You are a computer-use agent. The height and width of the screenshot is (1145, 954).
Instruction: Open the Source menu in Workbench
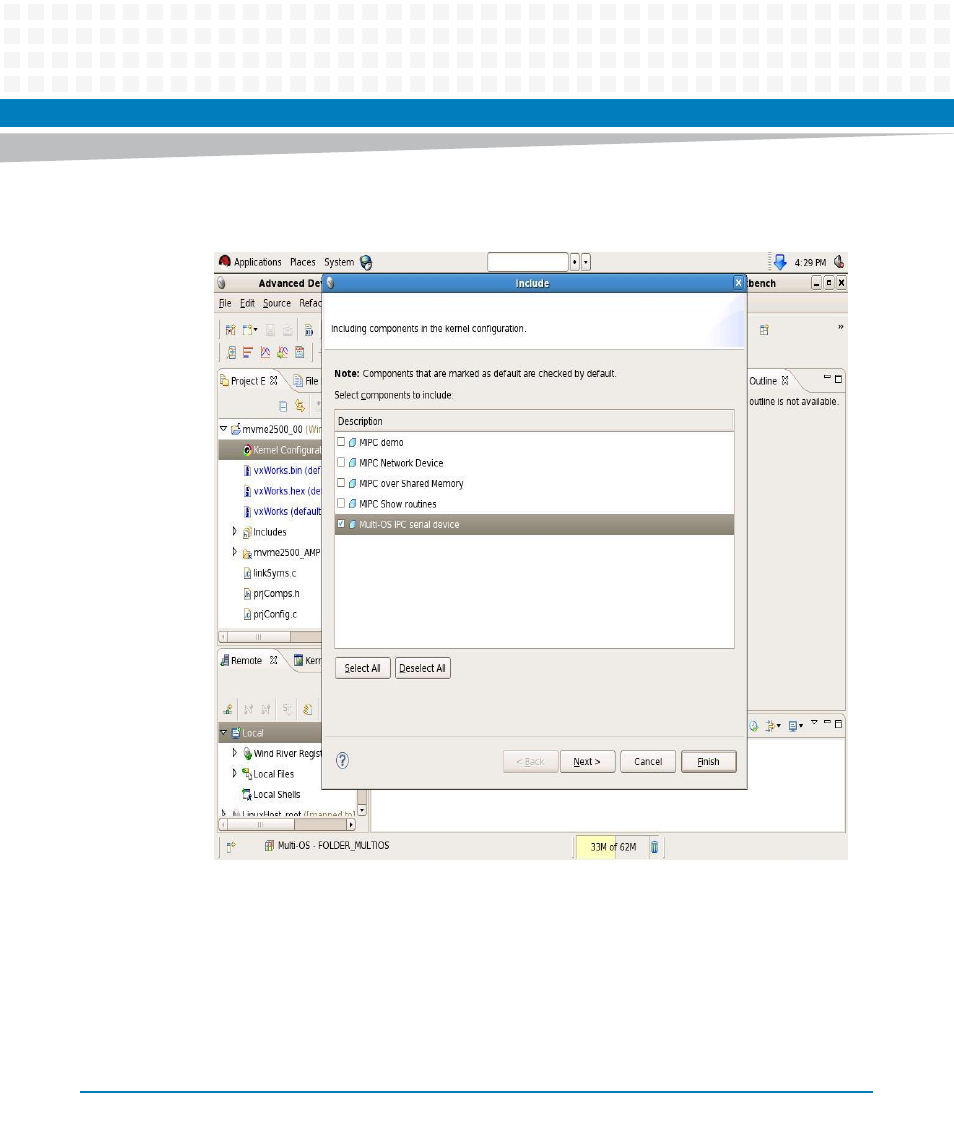[x=277, y=303]
